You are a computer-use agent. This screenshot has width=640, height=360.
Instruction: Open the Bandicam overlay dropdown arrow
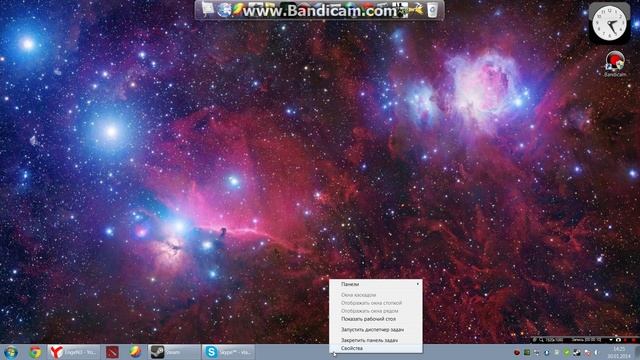point(611,340)
